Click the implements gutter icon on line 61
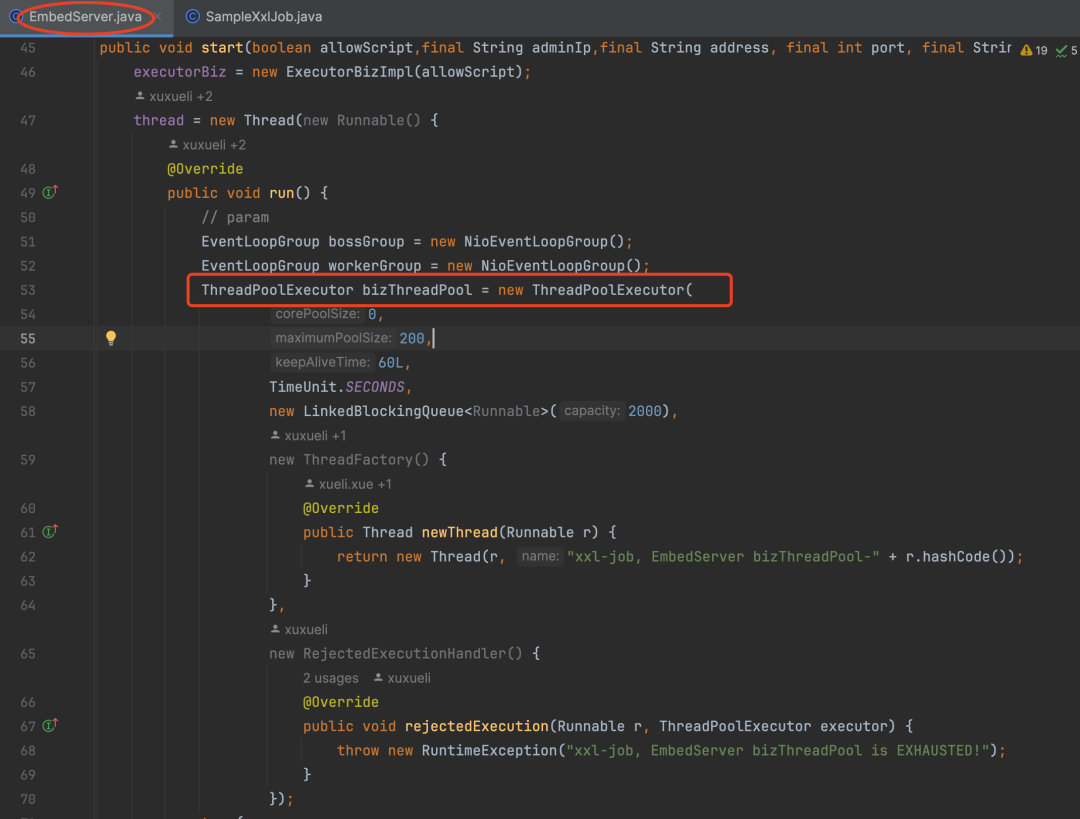This screenshot has height=819, width=1080. [x=50, y=532]
